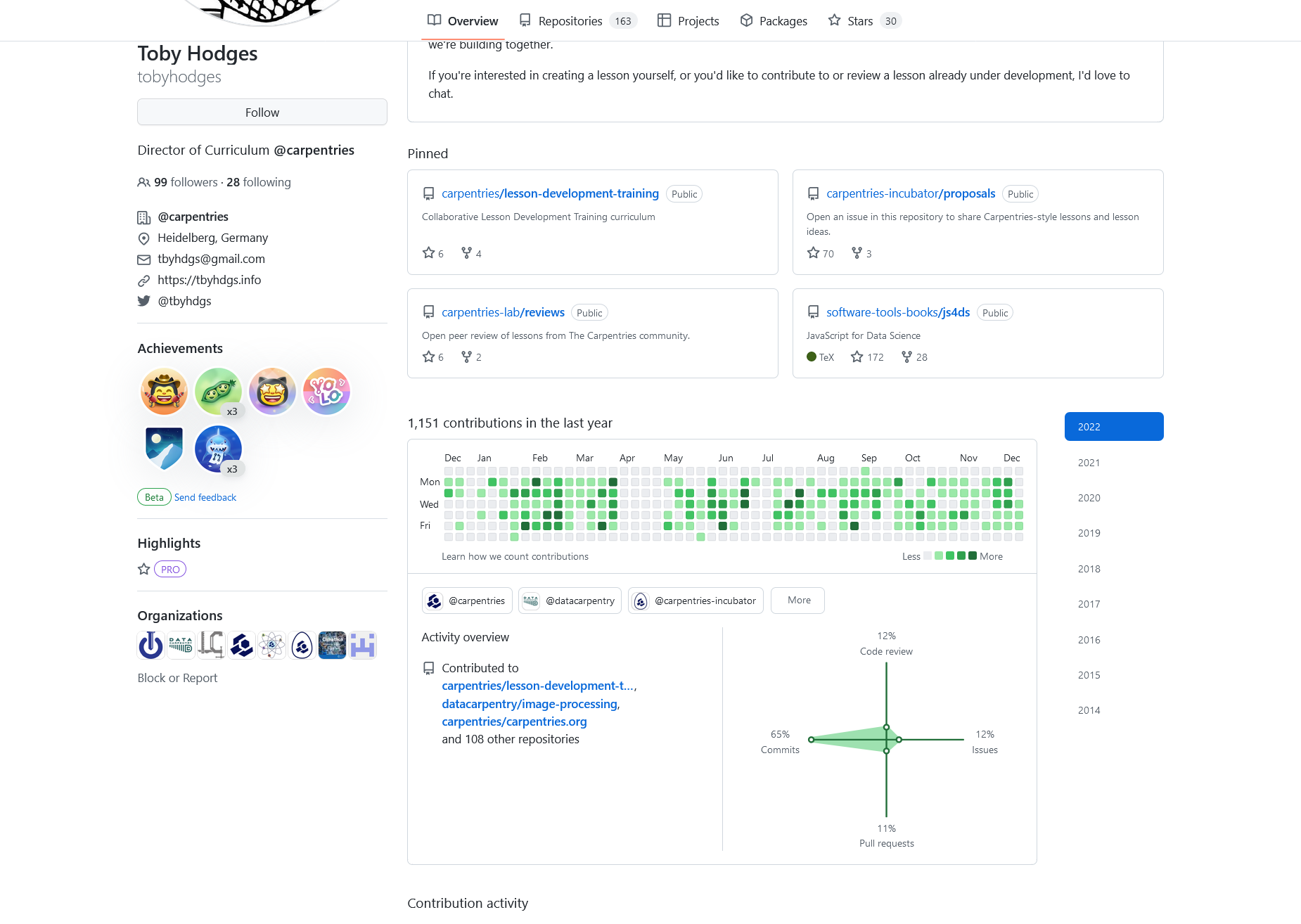Open the Overview tab
Image resolution: width=1301 pixels, height=924 pixels.
[x=463, y=21]
